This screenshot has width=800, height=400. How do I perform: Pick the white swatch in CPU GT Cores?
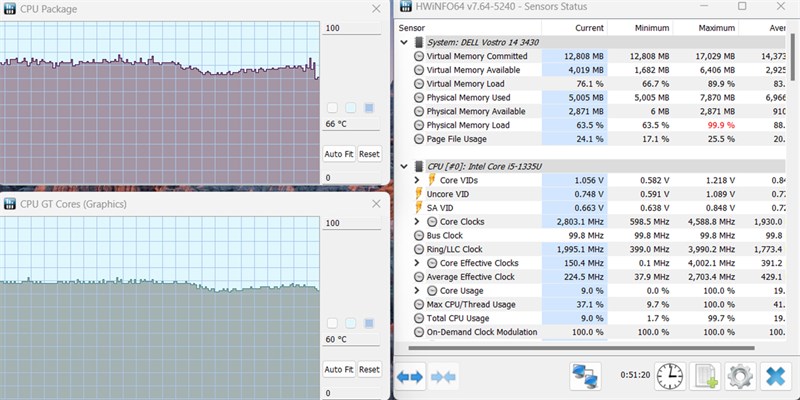tap(332, 323)
